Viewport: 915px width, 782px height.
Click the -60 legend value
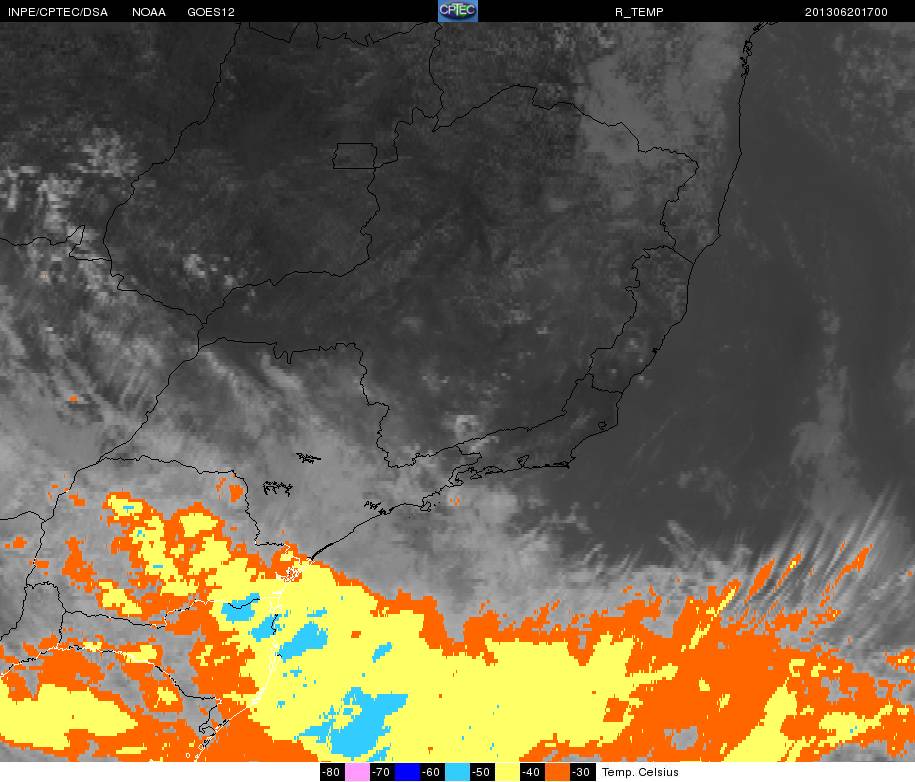click(x=432, y=772)
